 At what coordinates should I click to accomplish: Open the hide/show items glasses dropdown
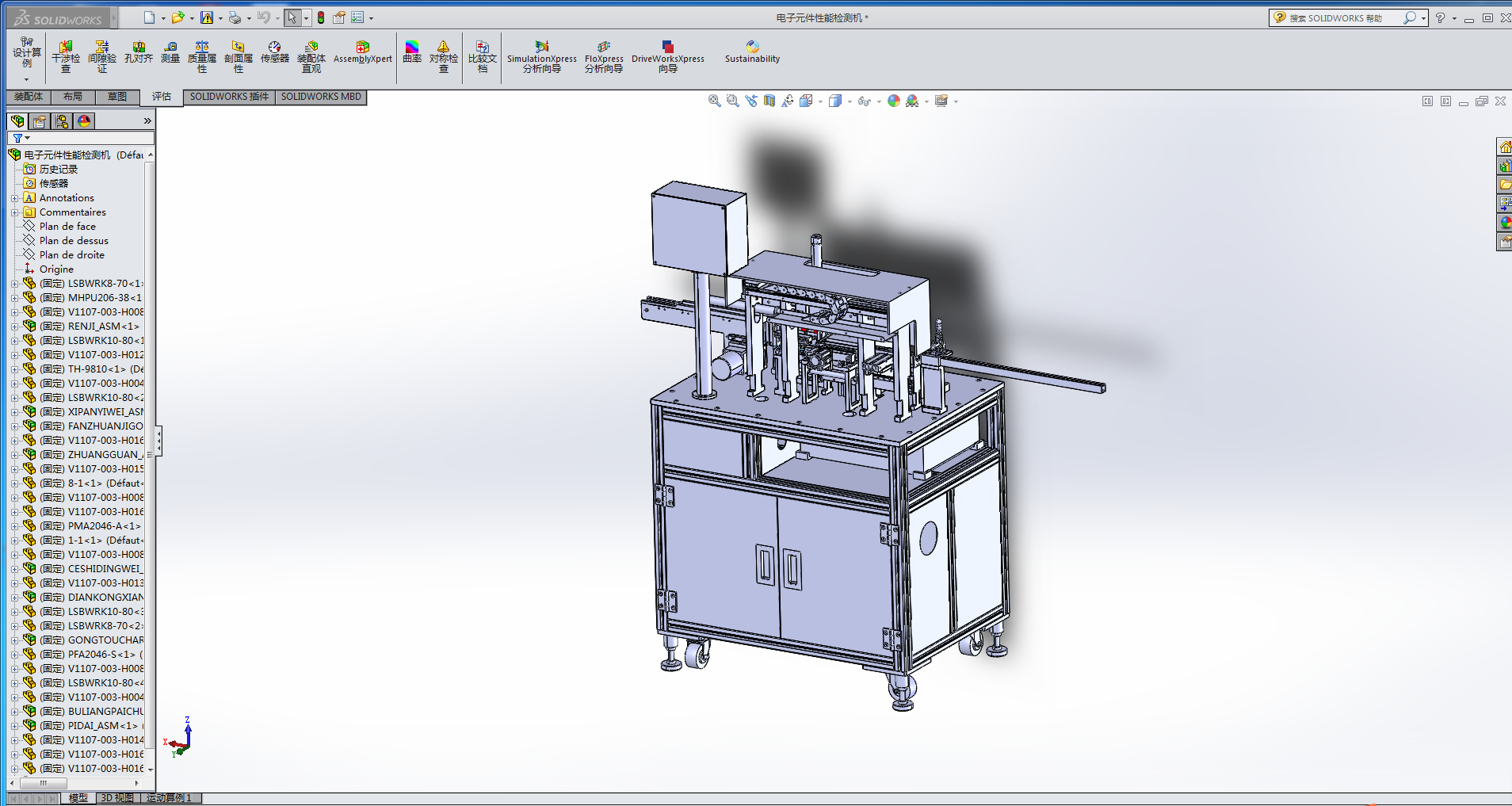[865, 101]
